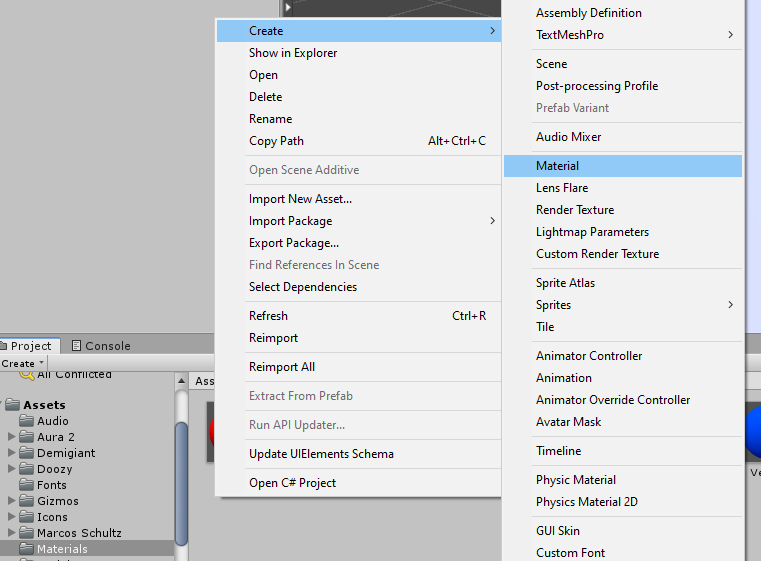Click the Console tab icon
The image size is (761, 561).
click(76, 346)
